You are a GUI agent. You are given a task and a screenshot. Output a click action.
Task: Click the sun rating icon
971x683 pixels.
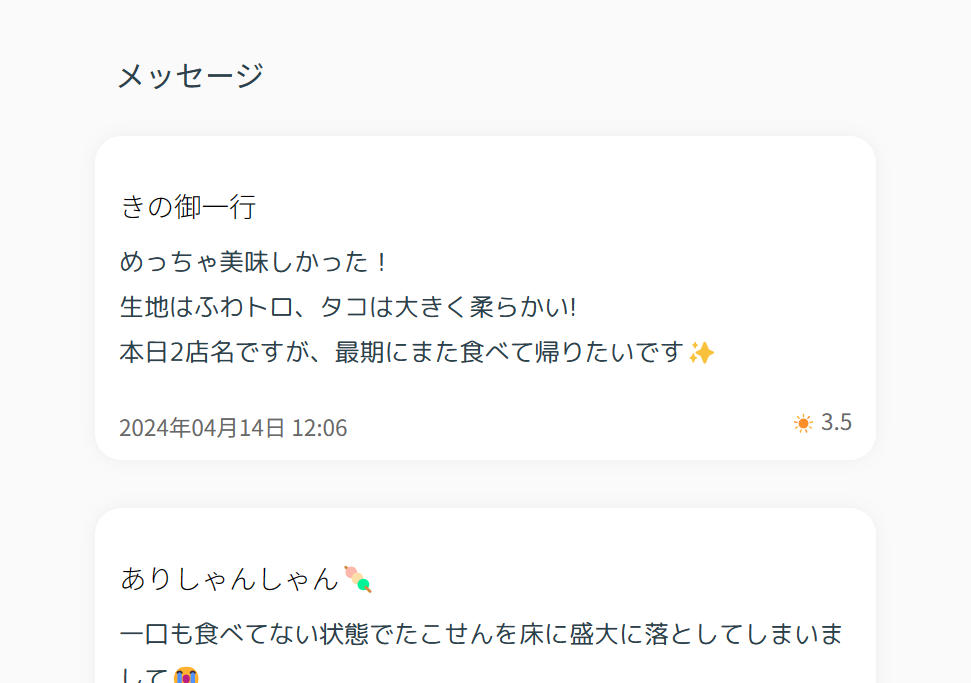coord(803,424)
